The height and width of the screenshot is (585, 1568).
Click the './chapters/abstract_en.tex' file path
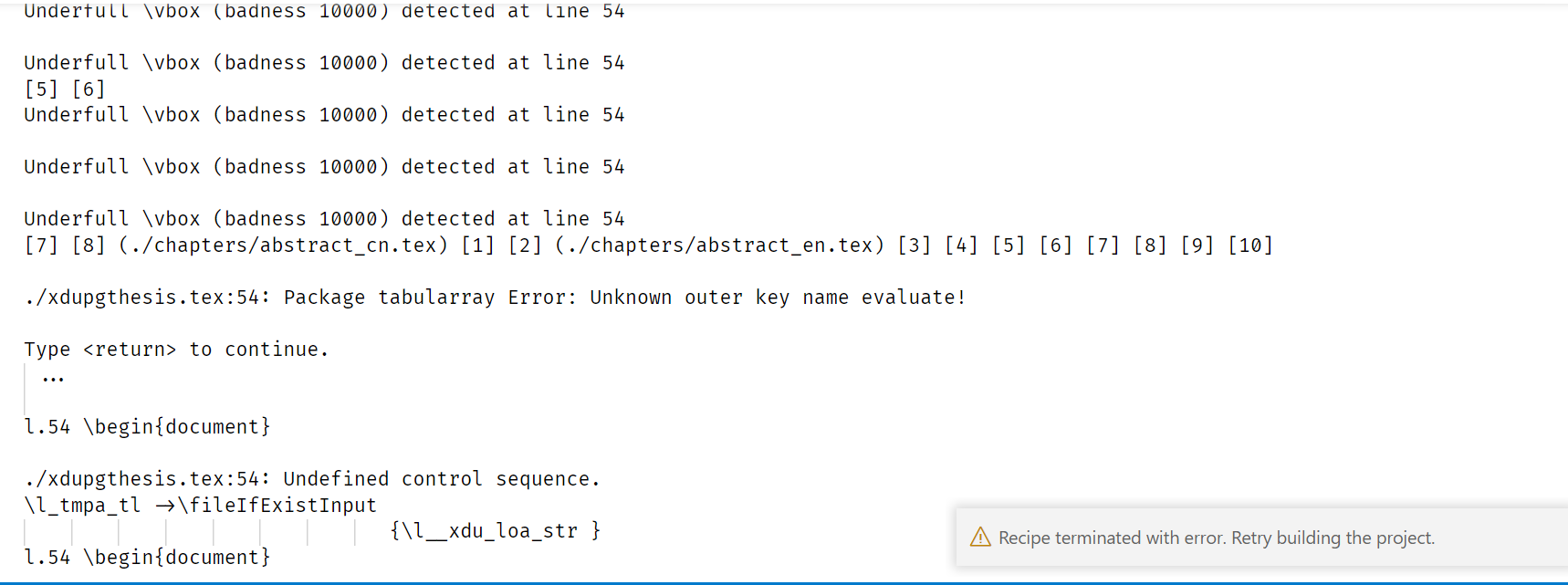point(720,245)
